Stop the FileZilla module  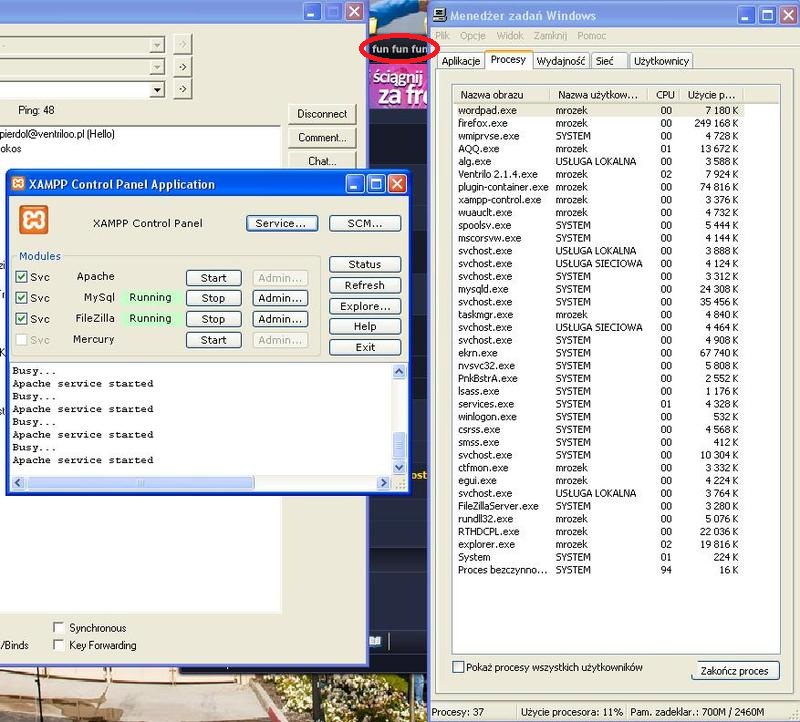click(x=213, y=319)
